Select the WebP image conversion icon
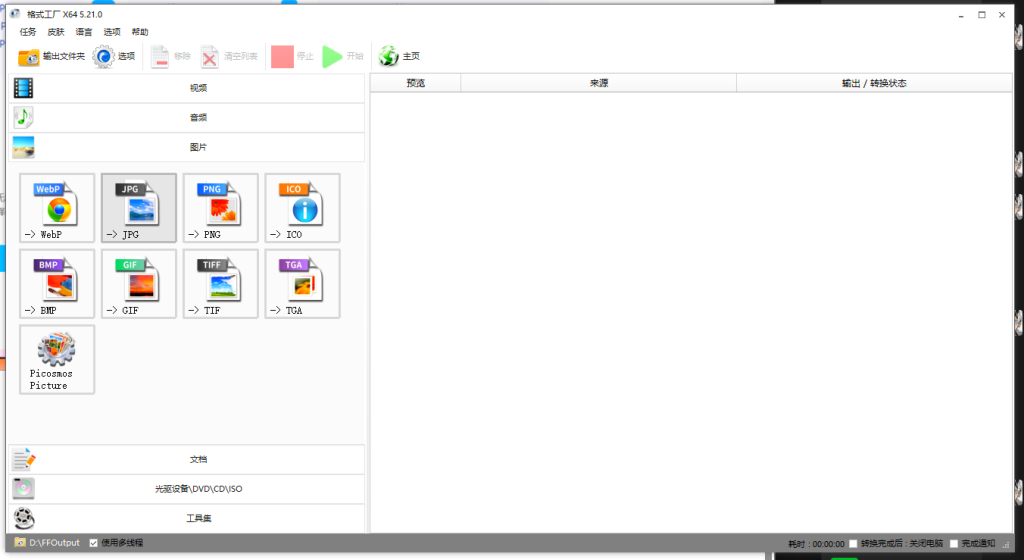1024x560 pixels. coord(57,208)
